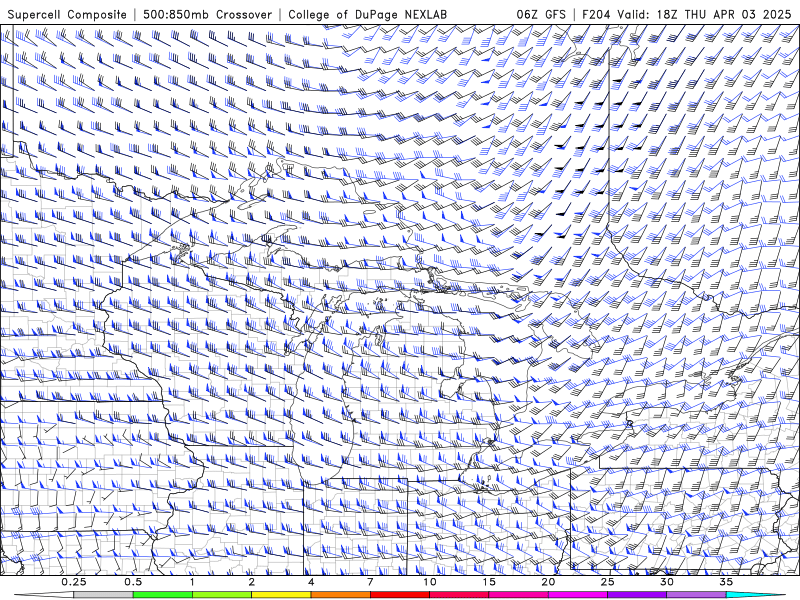Click the red segment after 7
800x600 pixels.
click(x=400, y=595)
